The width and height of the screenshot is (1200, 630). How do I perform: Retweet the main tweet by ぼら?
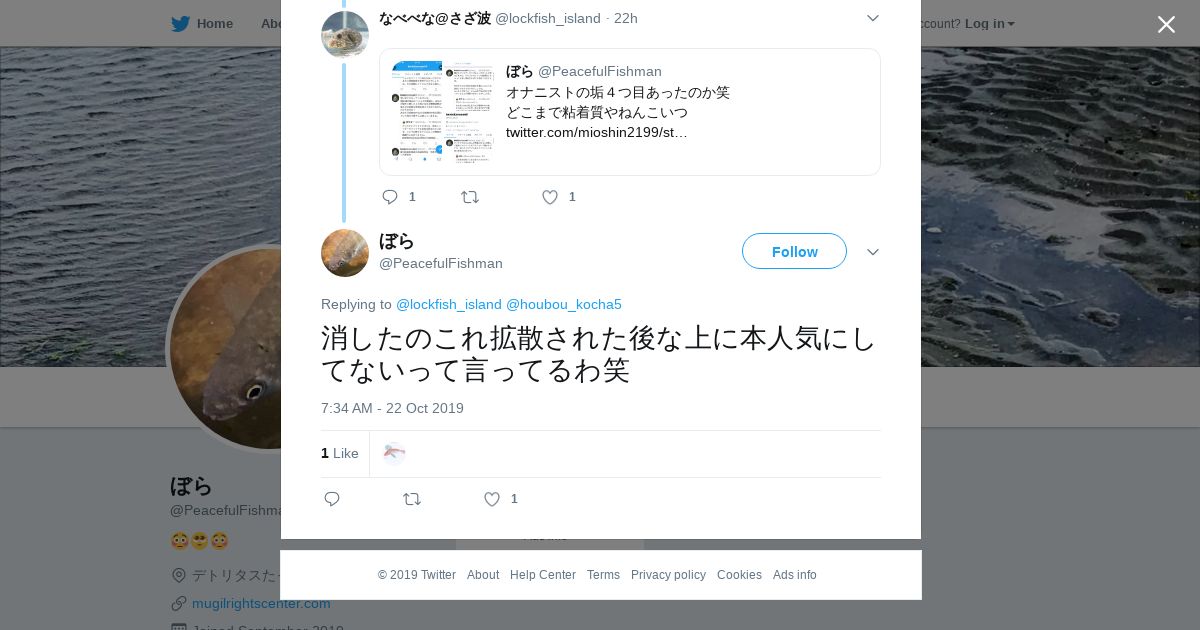pos(412,499)
